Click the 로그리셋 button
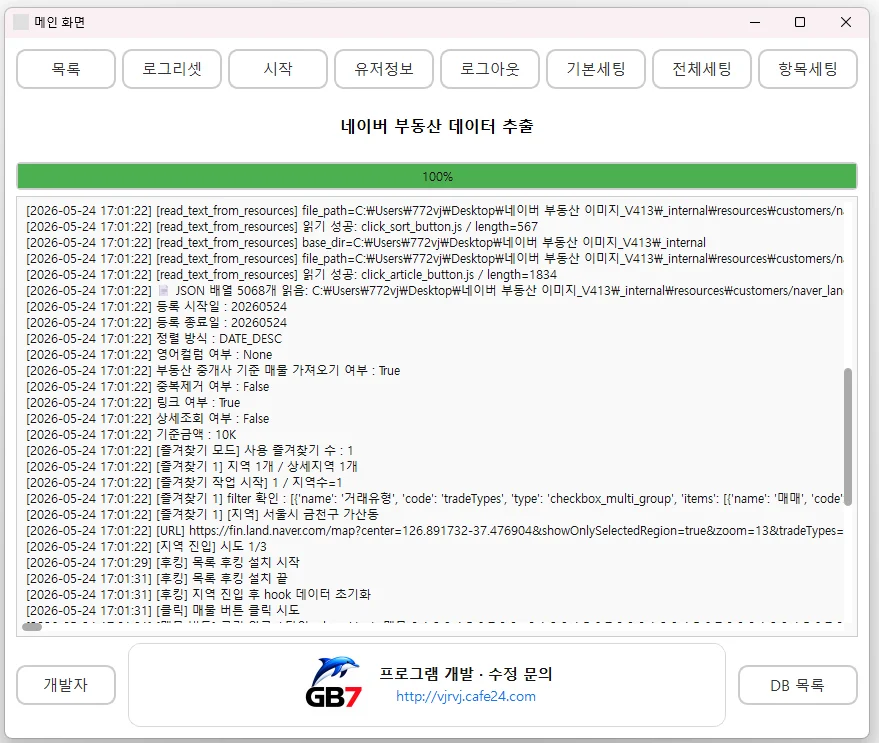 [172, 69]
